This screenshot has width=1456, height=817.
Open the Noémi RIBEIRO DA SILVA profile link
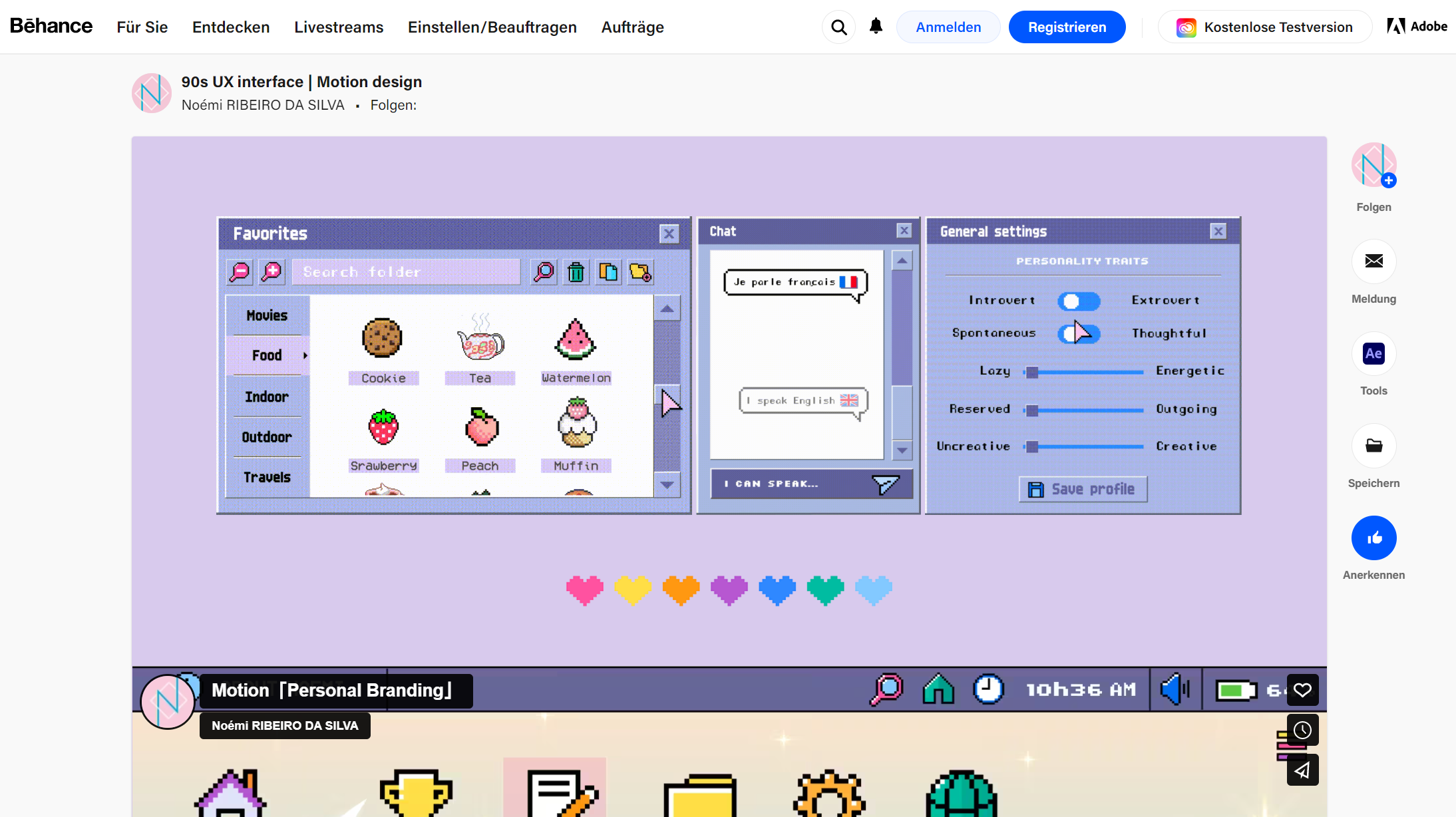click(263, 105)
